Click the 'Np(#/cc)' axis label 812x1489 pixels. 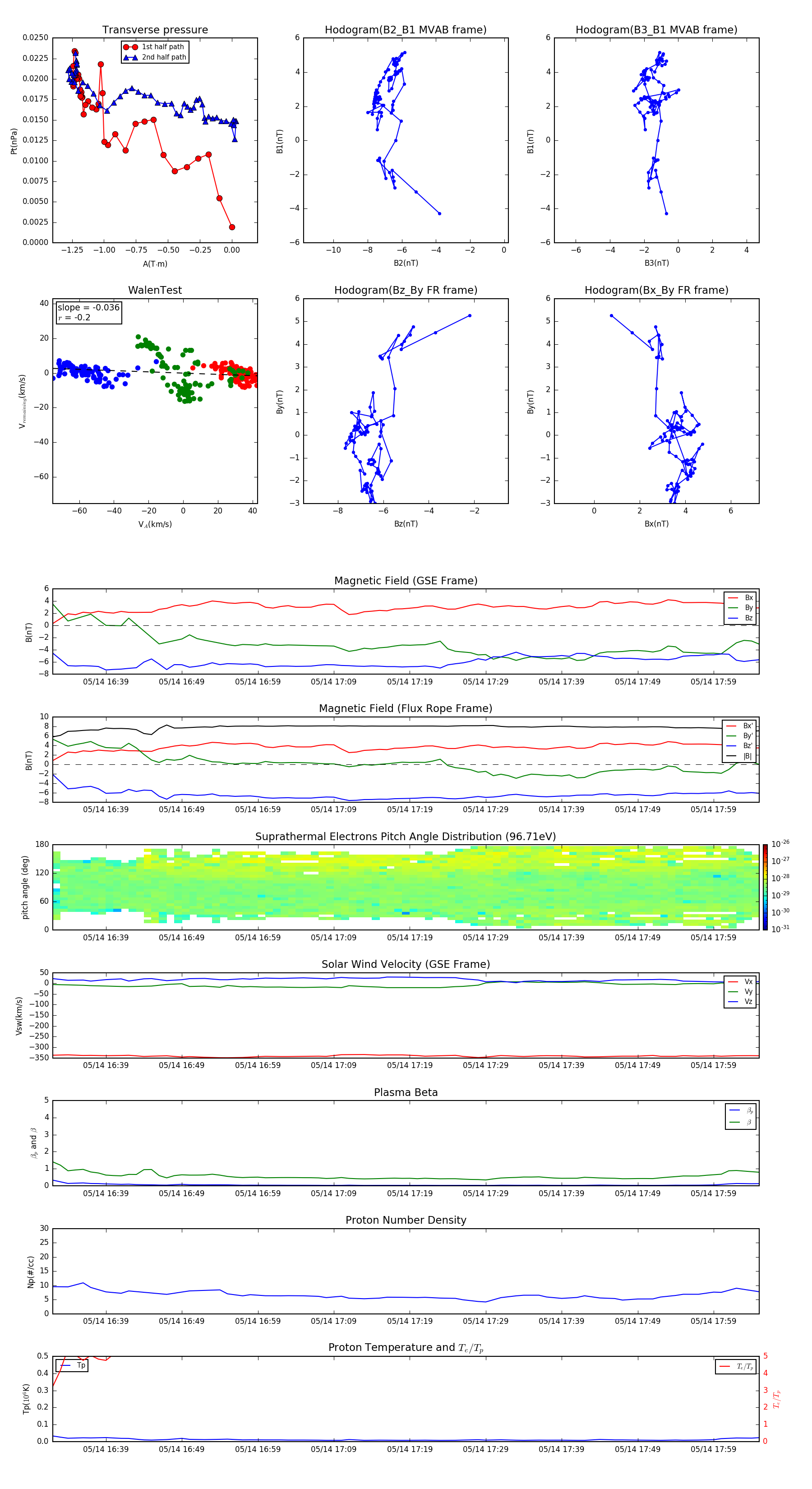(x=31, y=1272)
